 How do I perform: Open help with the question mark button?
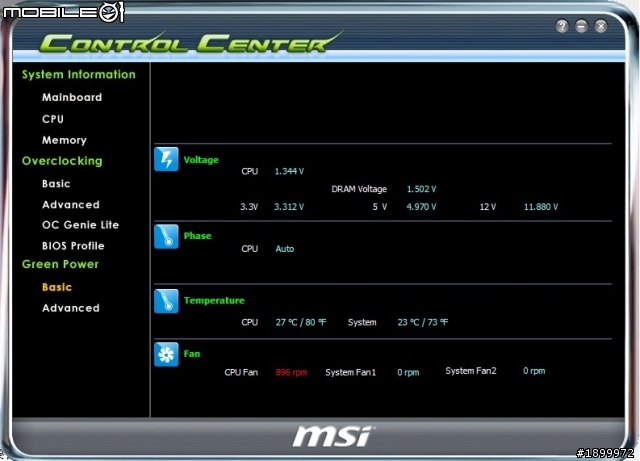pyautogui.click(x=562, y=27)
